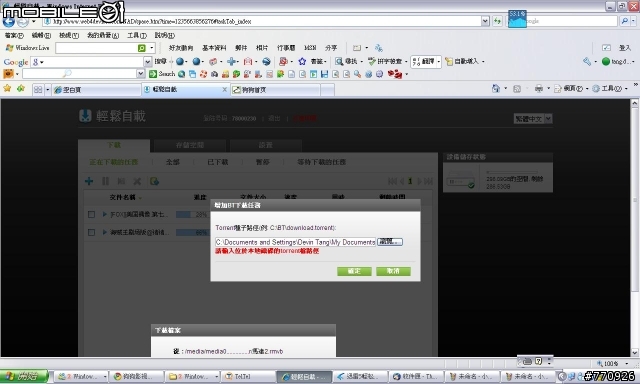This screenshot has height=384, width=640.
Task: Open the 工具 menu in the menu bar
Action: (x=137, y=36)
